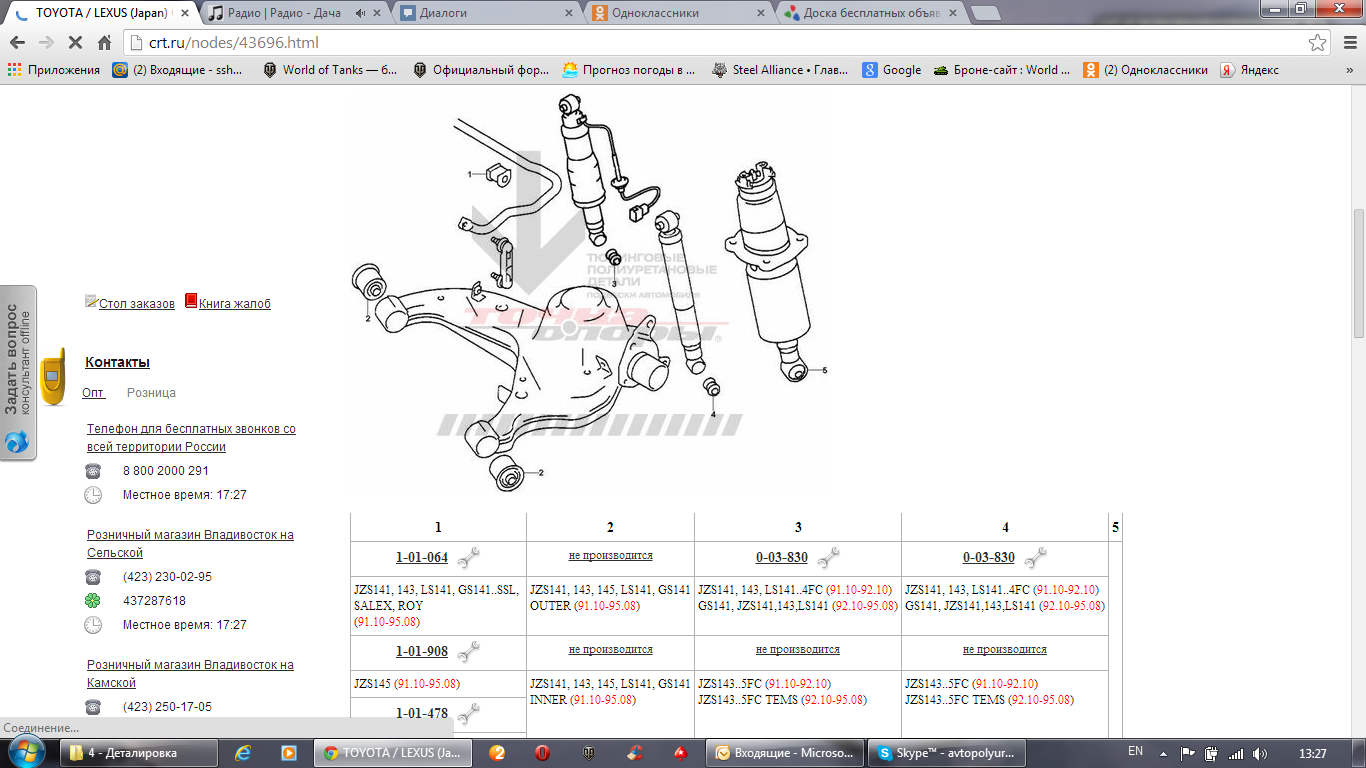This screenshot has width=1366, height=768.
Task: Open Яндекс bookmark
Action: pyautogui.click(x=1249, y=70)
